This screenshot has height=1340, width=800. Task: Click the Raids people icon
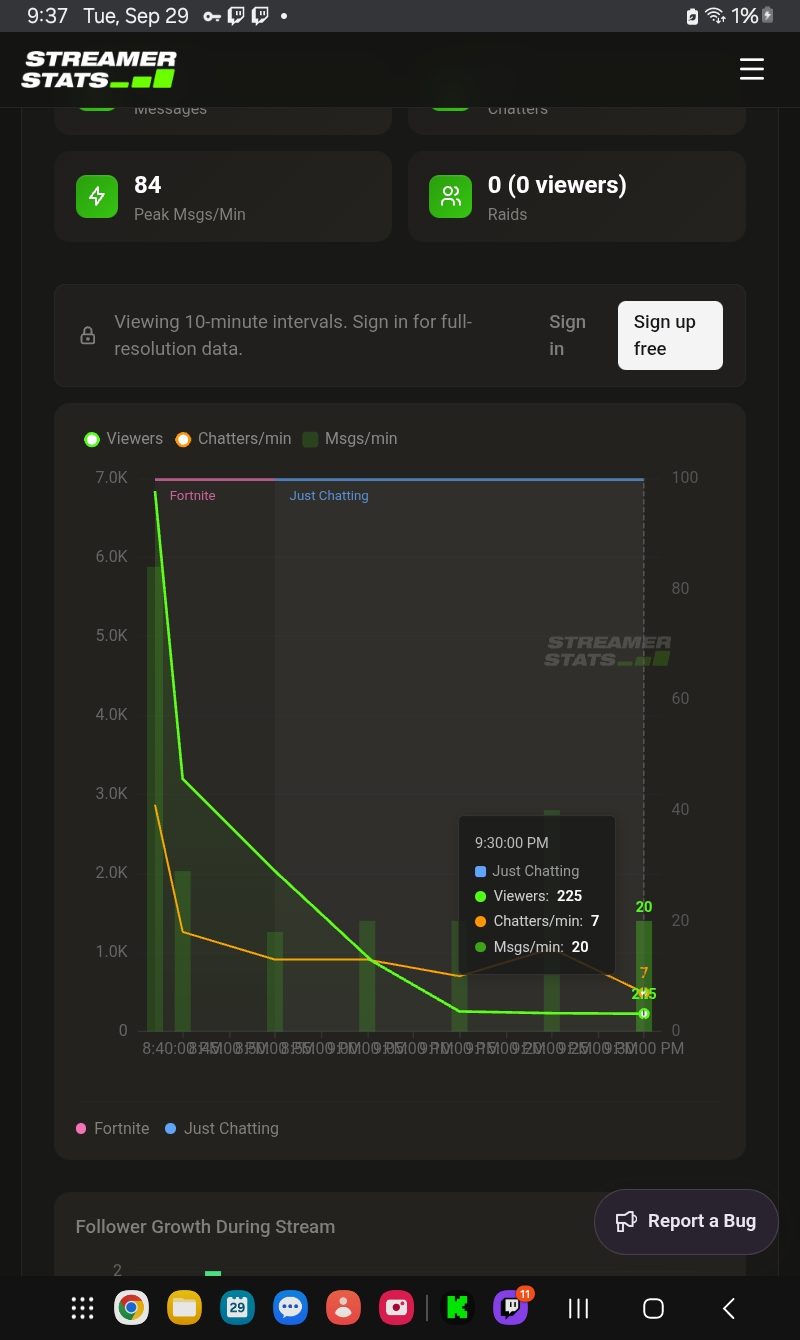point(450,196)
